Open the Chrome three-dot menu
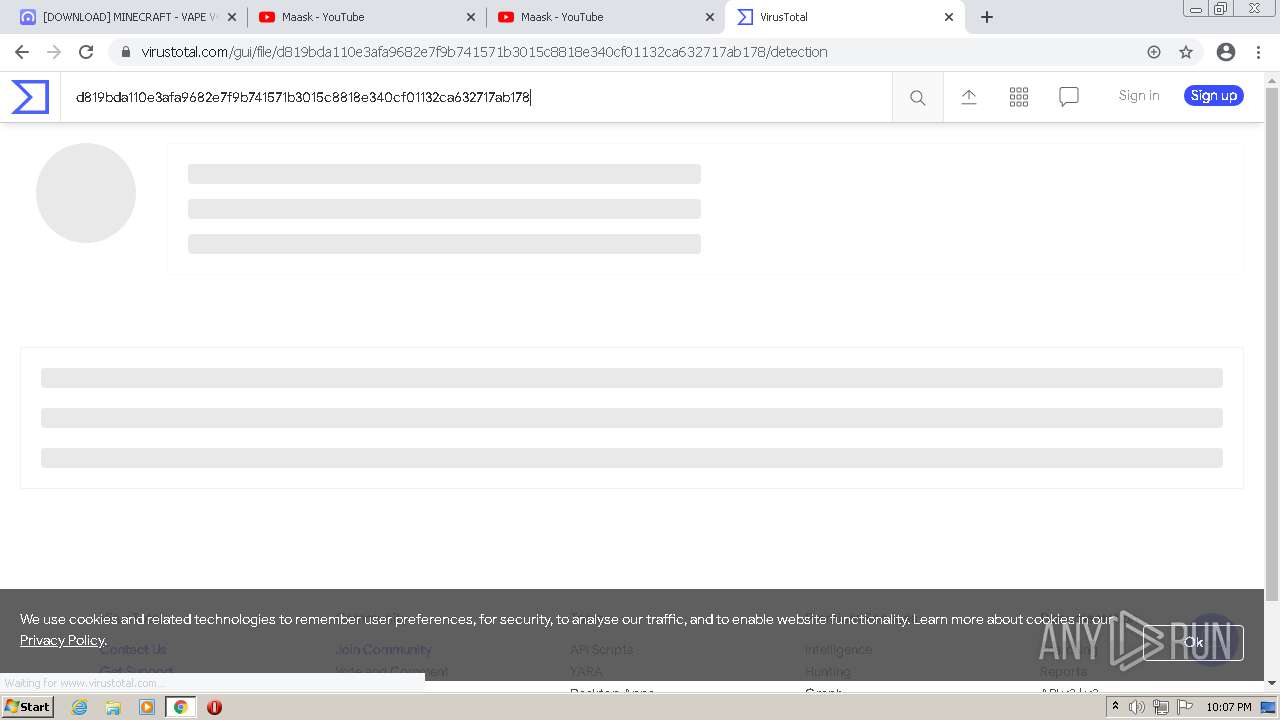This screenshot has width=1280, height=720. click(1258, 52)
